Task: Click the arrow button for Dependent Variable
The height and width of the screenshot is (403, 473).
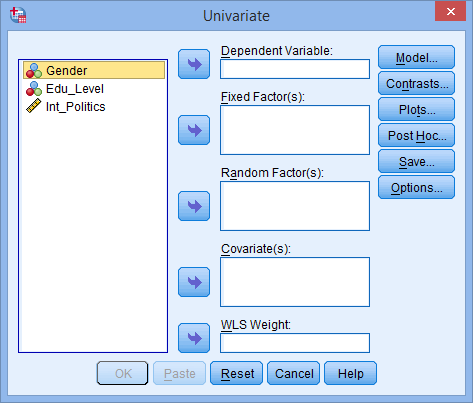Action: (194, 64)
